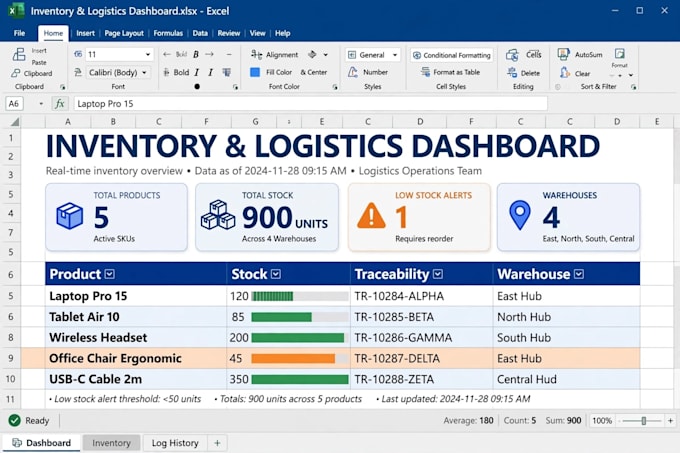Screen dimensions: 680x453
Task: Click the stacked boxes icon in Total Stock card
Action: click(x=218, y=215)
